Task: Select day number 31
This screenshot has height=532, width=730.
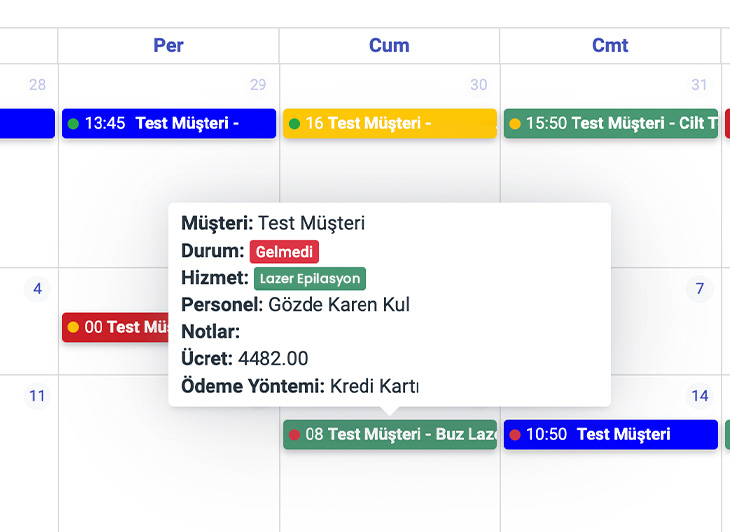Action: 699,85
